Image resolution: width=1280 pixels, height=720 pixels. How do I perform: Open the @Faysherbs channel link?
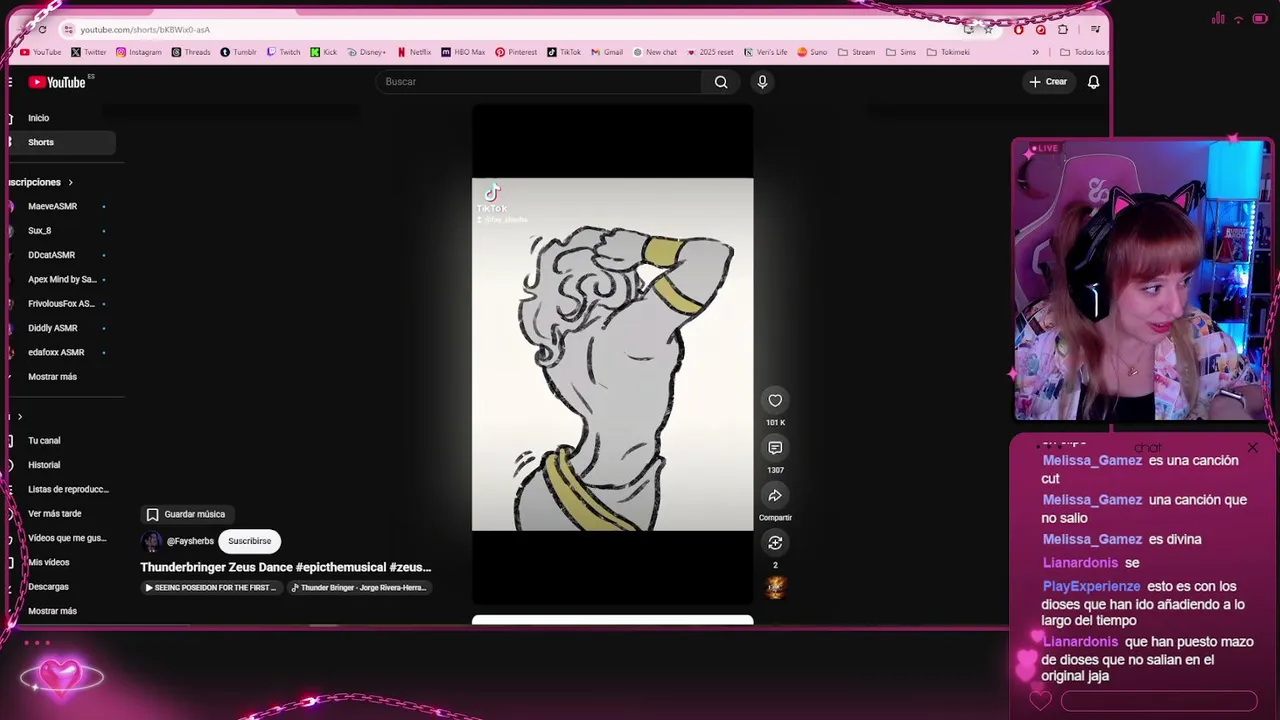[190, 541]
